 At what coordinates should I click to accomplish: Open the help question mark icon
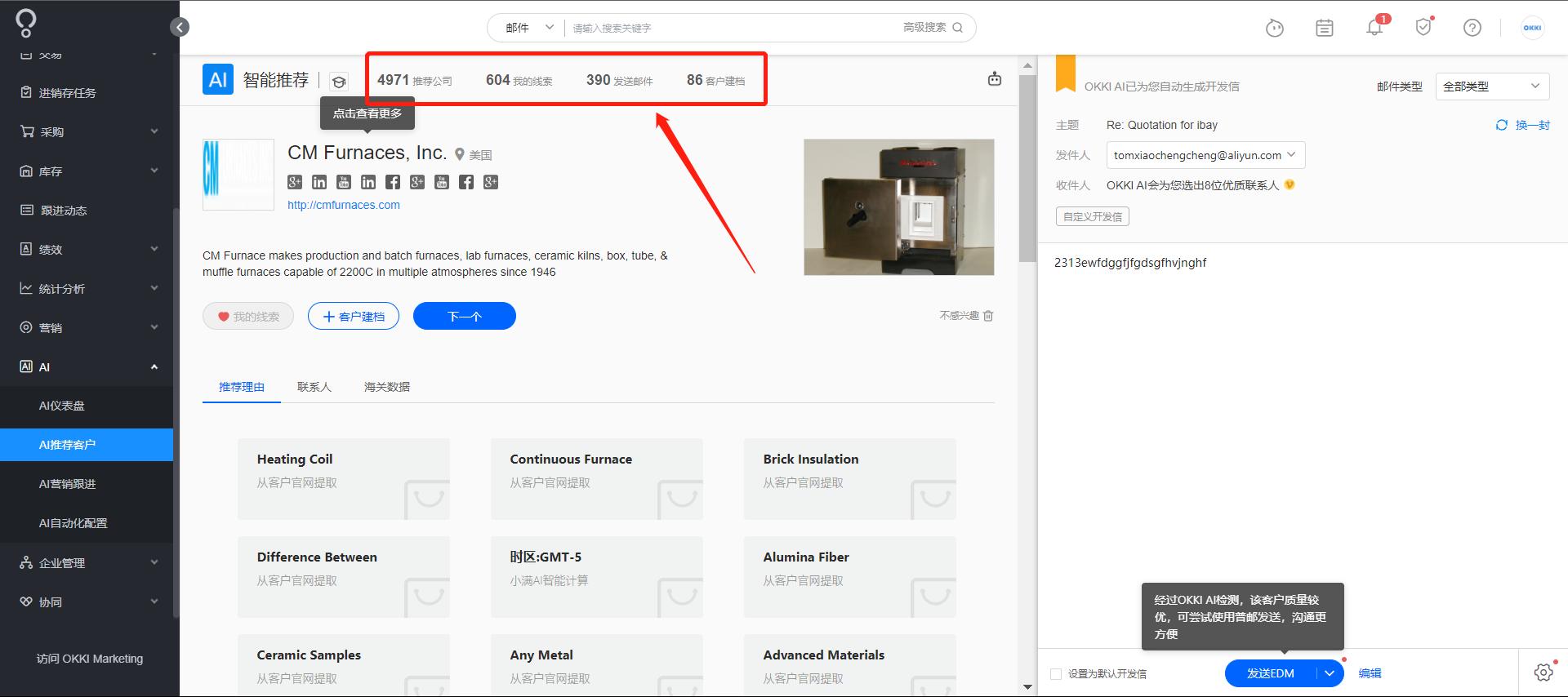[1472, 28]
